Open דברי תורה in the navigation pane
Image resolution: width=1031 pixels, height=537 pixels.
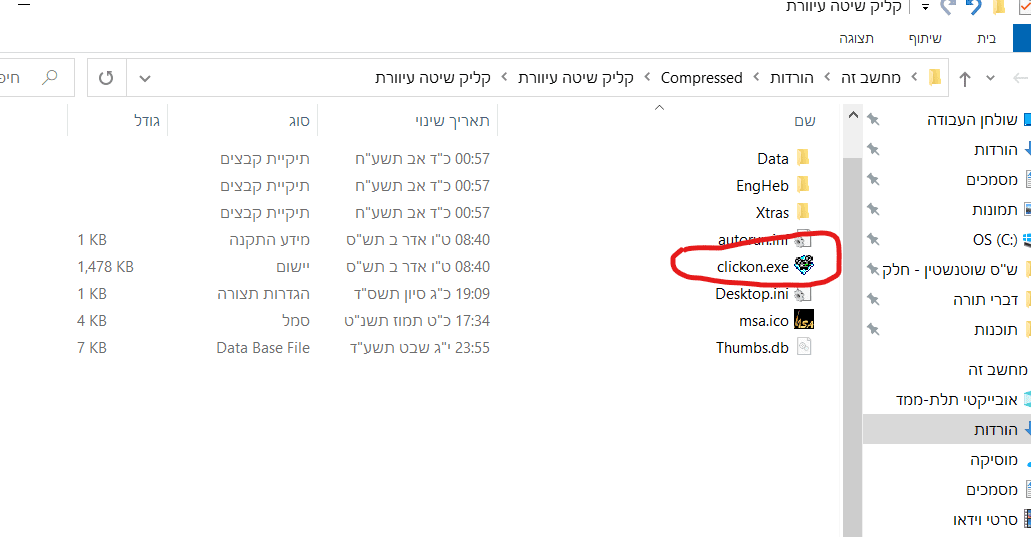click(x=985, y=300)
